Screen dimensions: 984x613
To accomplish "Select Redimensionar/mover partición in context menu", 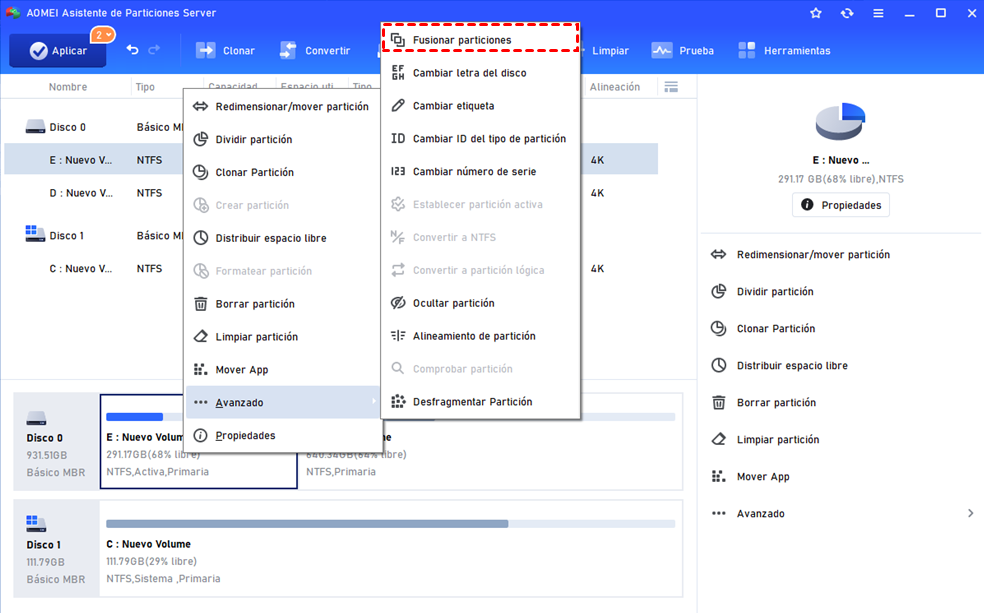I will [x=282, y=107].
